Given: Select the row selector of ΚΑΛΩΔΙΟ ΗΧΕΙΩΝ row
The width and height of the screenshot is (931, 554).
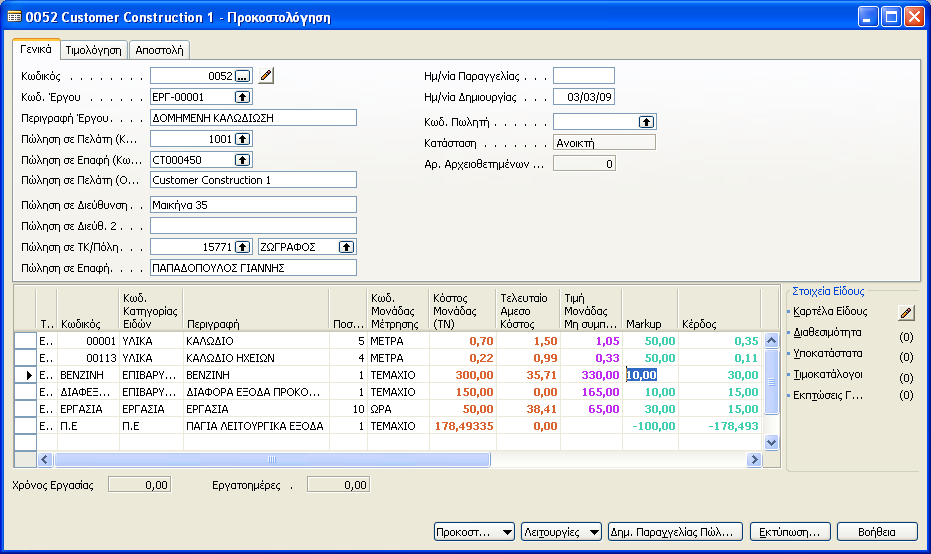Looking at the screenshot, I should point(25,358).
